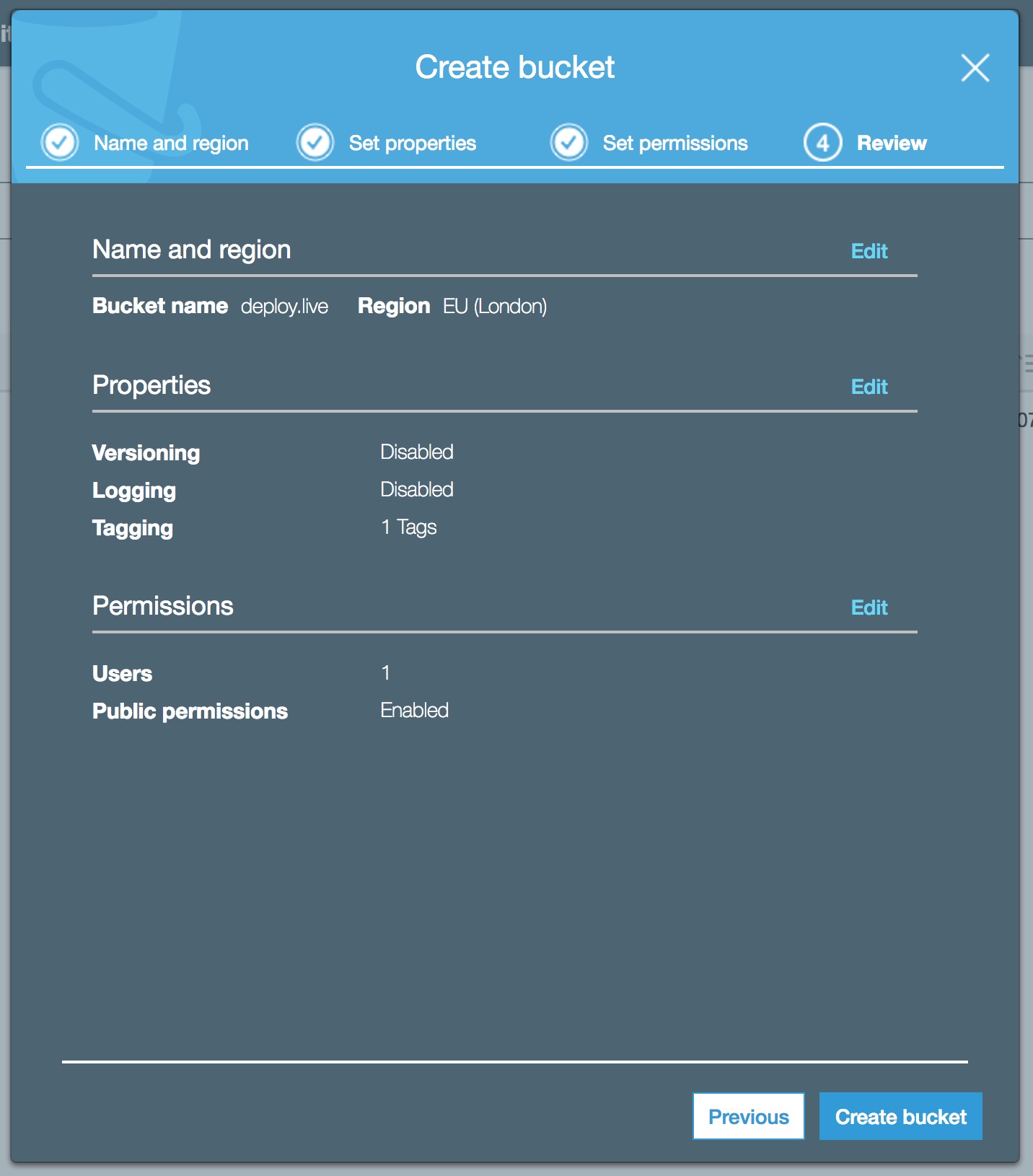Select the Review step label
Image resolution: width=1033 pixels, height=1176 pixels.
[891, 143]
